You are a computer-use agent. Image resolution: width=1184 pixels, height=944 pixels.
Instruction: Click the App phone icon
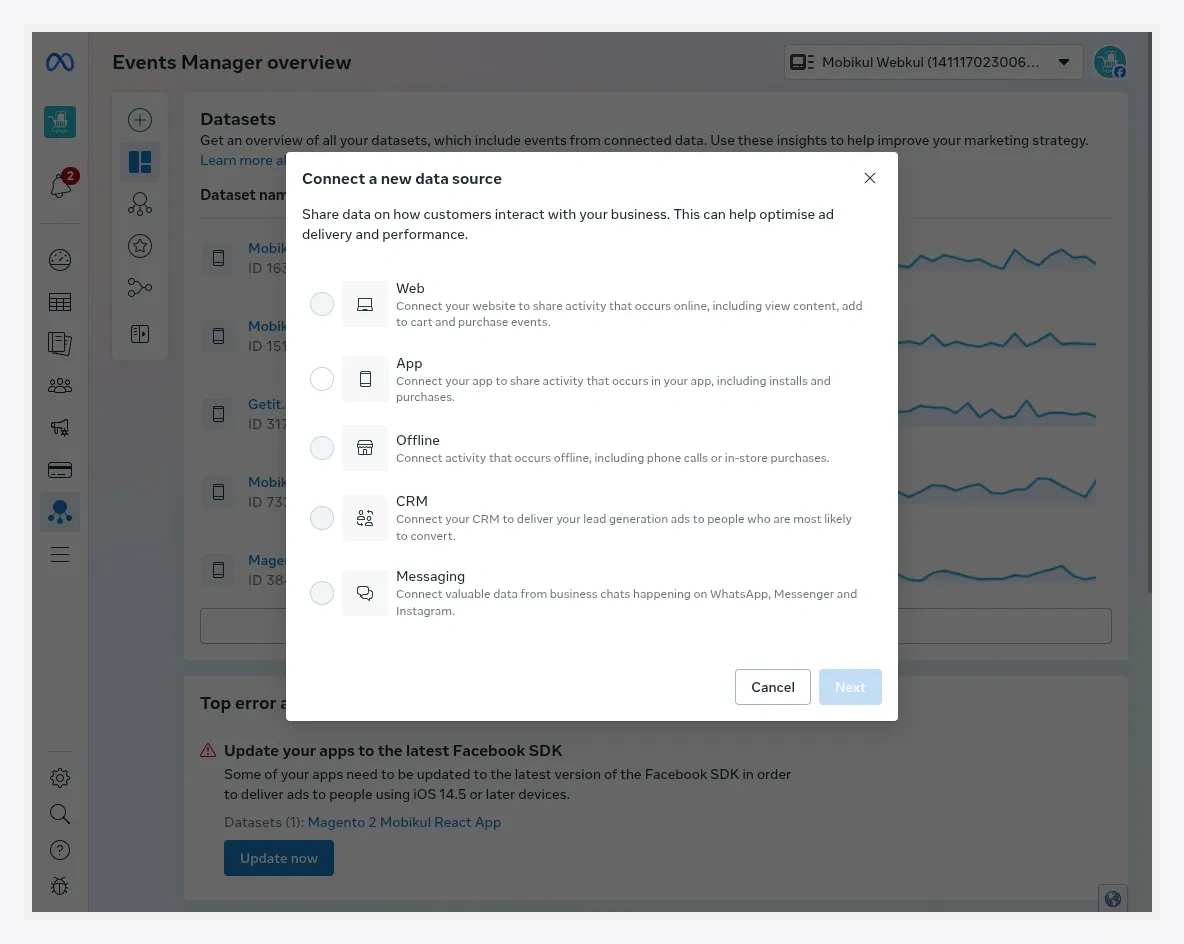pyautogui.click(x=365, y=379)
